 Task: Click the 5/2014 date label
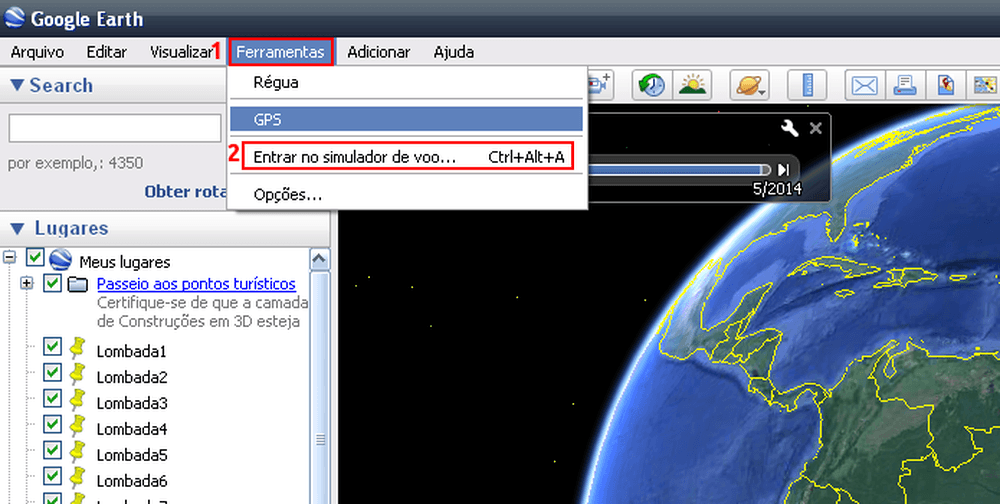(777, 188)
